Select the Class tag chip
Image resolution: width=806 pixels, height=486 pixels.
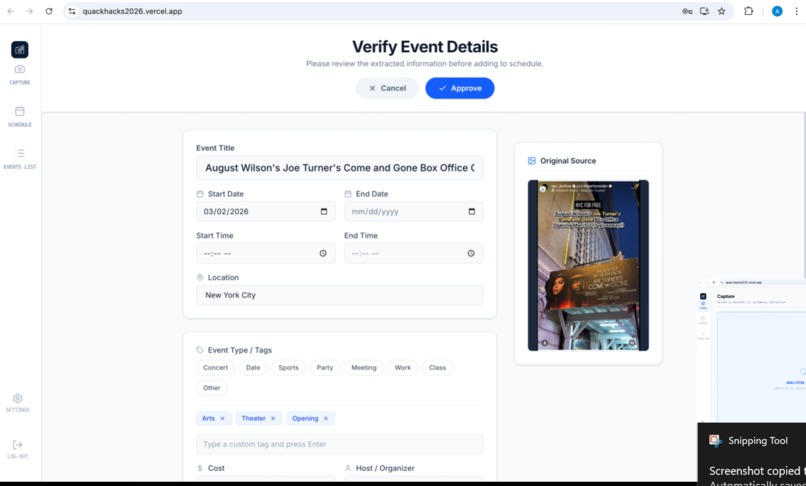click(x=437, y=368)
